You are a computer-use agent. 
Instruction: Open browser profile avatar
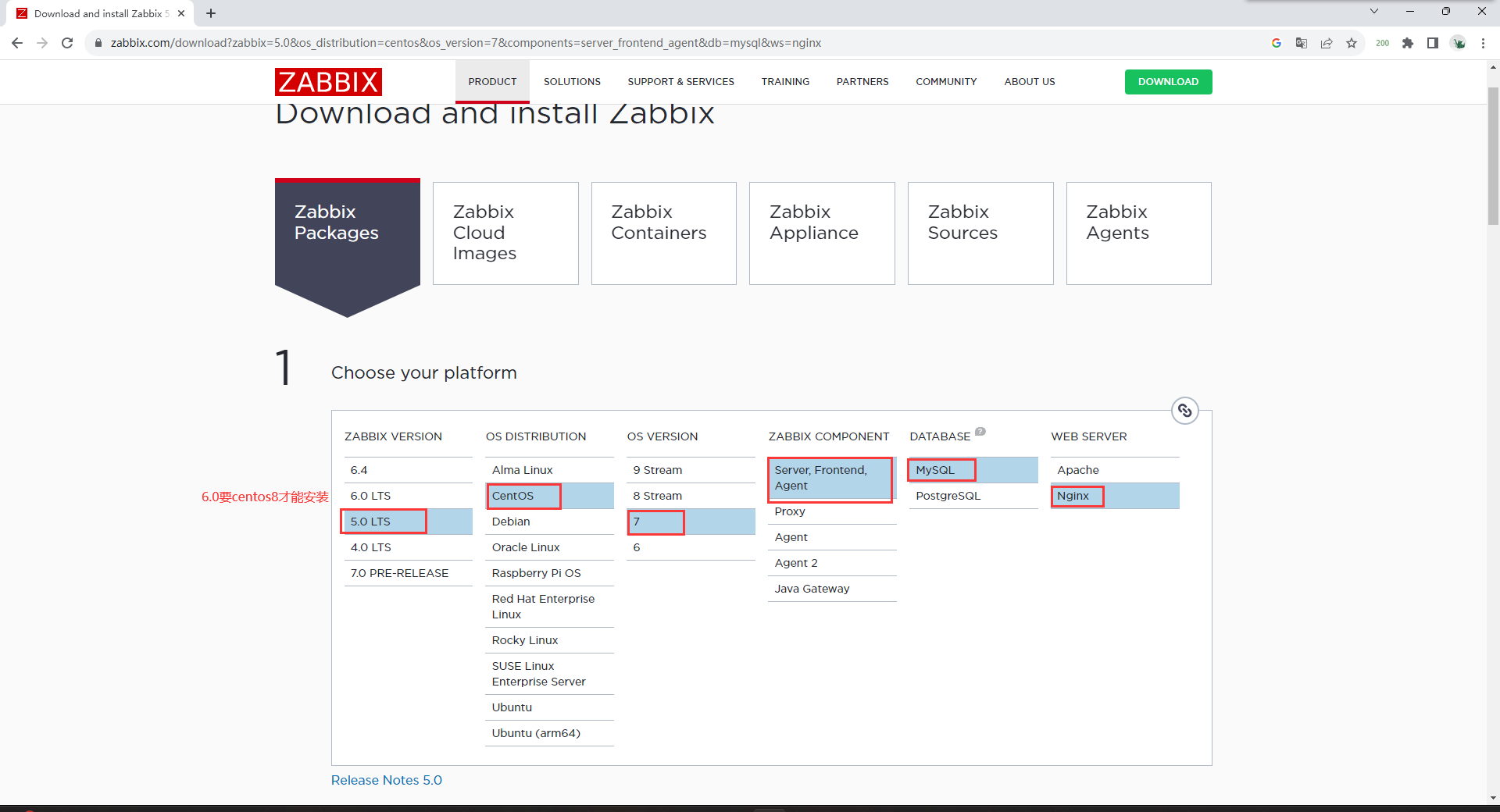tap(1459, 43)
